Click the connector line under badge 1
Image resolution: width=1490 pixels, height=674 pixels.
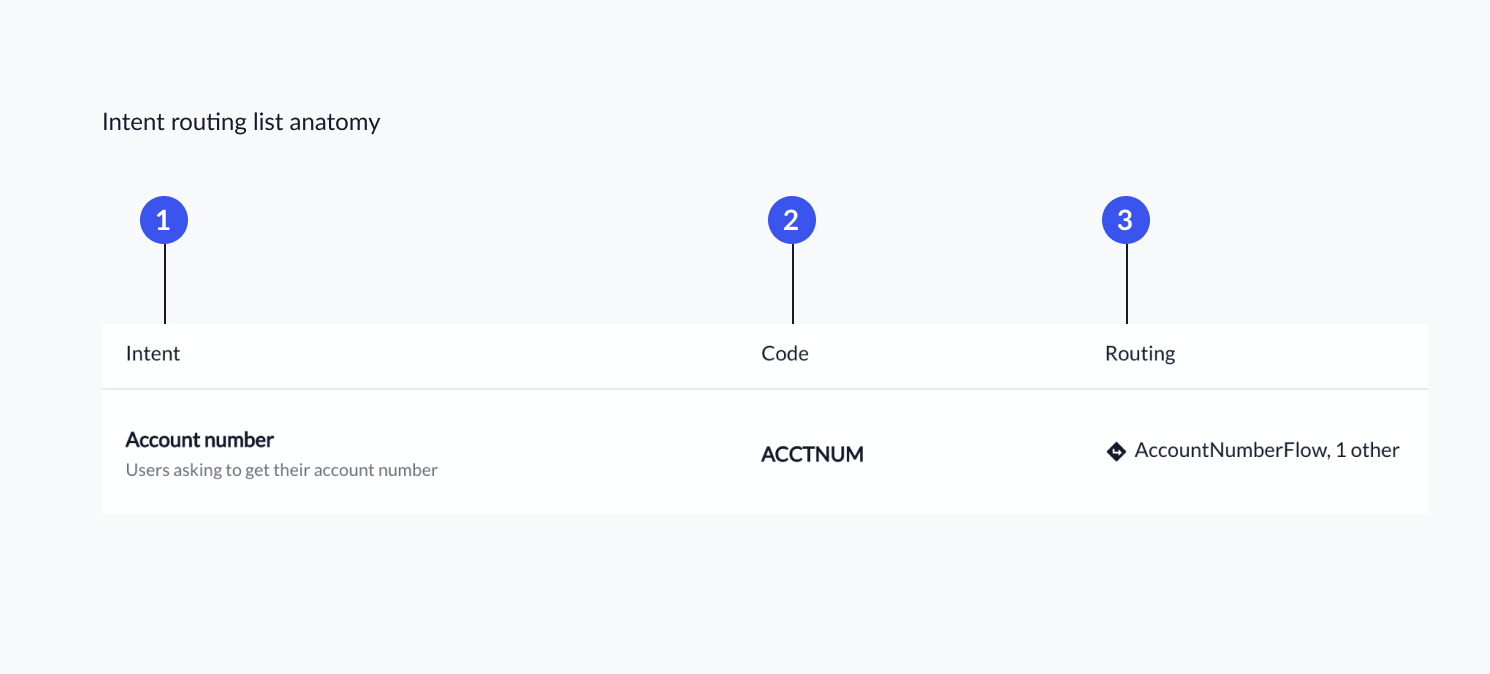pos(164,284)
